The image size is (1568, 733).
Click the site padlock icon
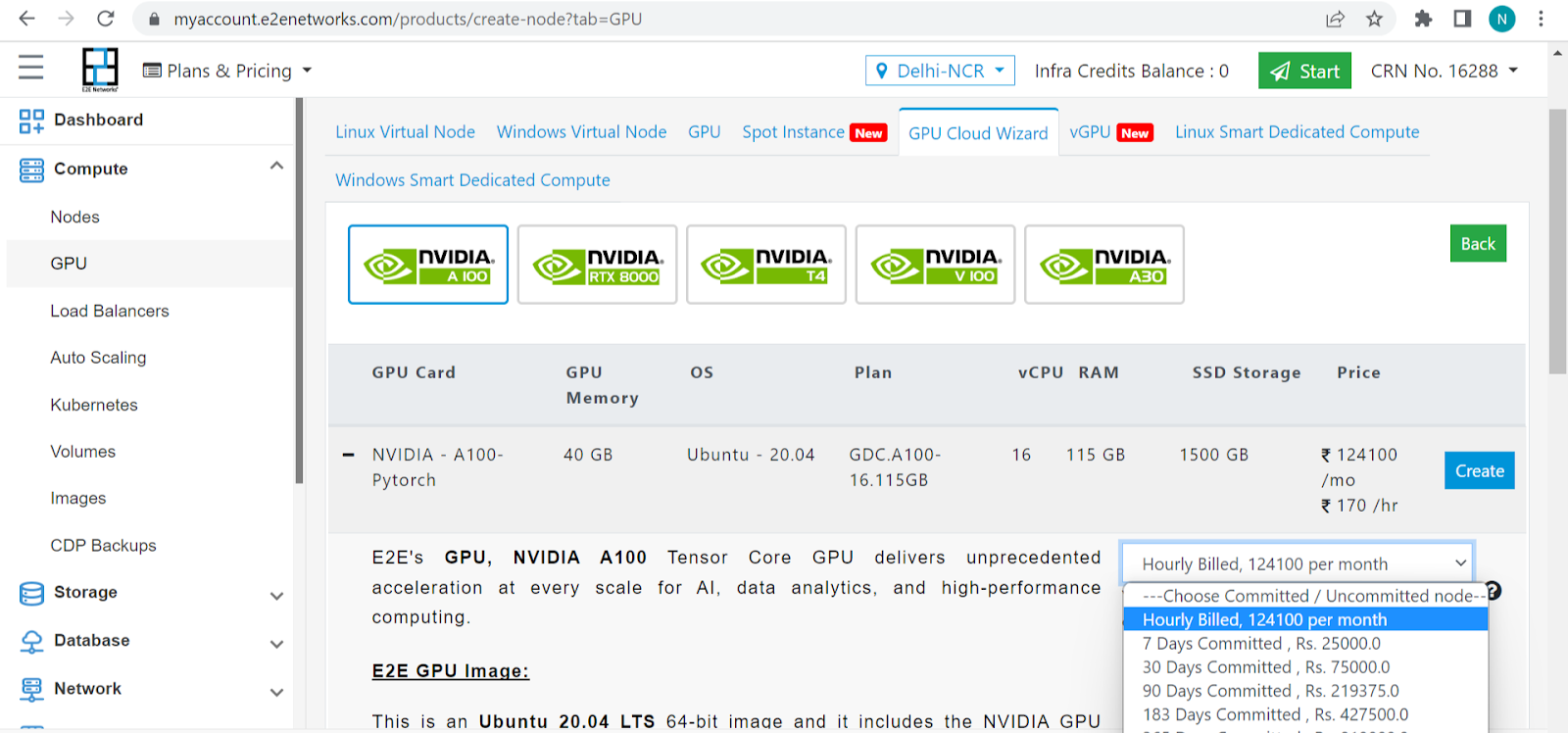point(154,20)
